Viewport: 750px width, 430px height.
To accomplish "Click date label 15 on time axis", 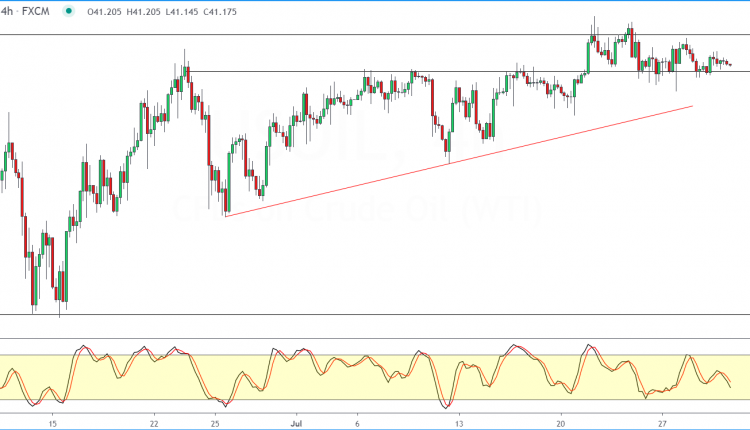I will tap(53, 424).
